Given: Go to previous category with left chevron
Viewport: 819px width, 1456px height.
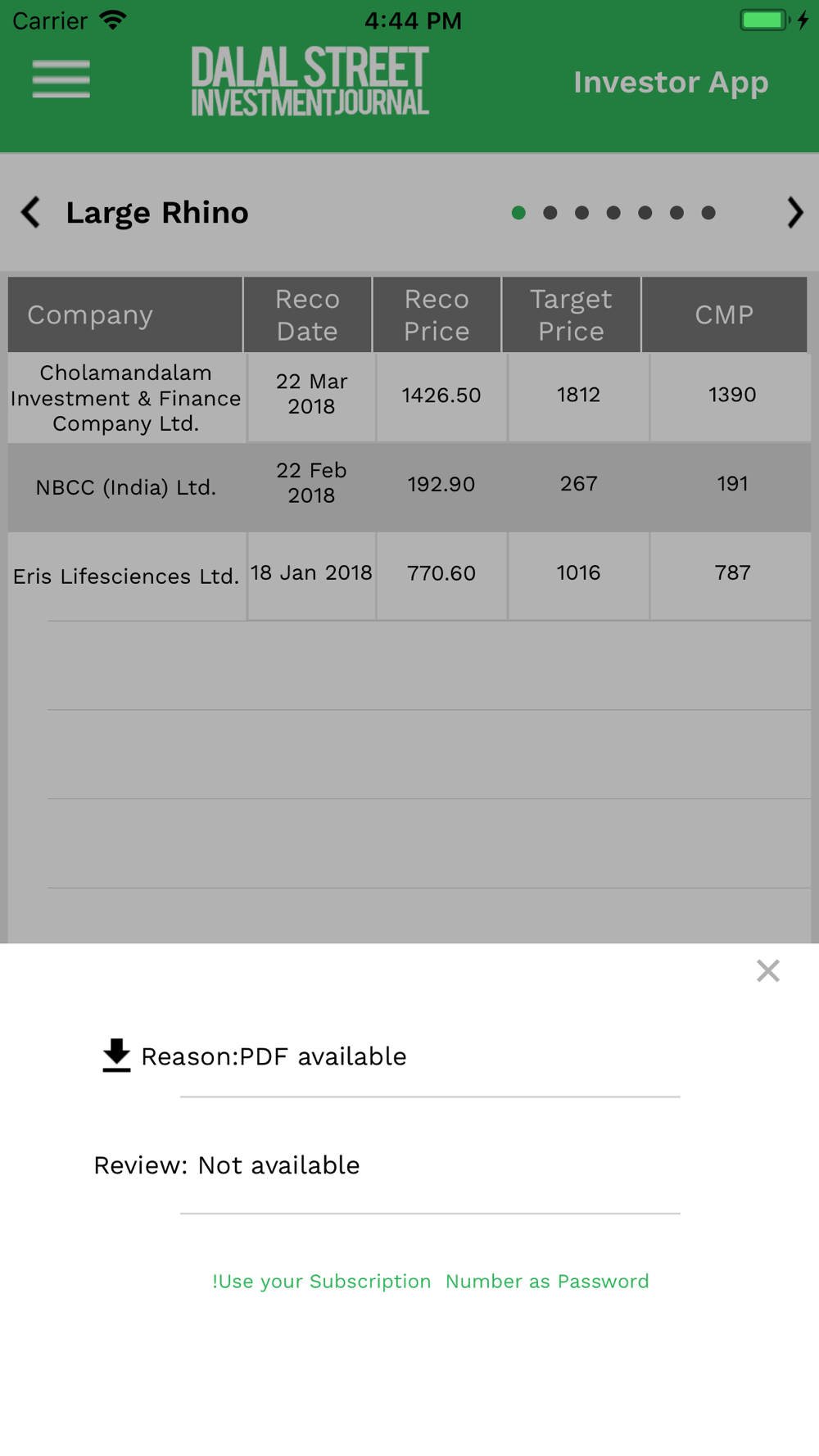Looking at the screenshot, I should click(x=31, y=212).
